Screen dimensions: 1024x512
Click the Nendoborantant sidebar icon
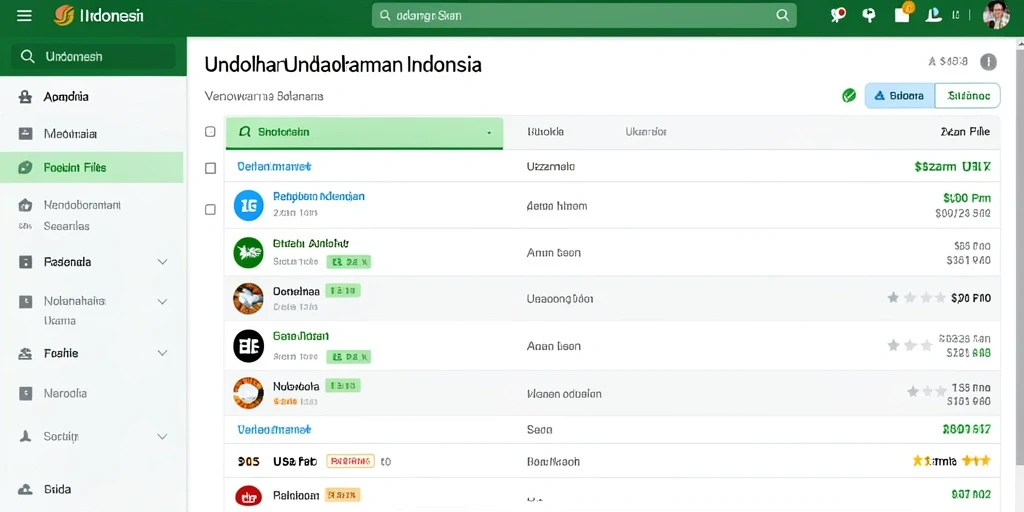(25, 205)
